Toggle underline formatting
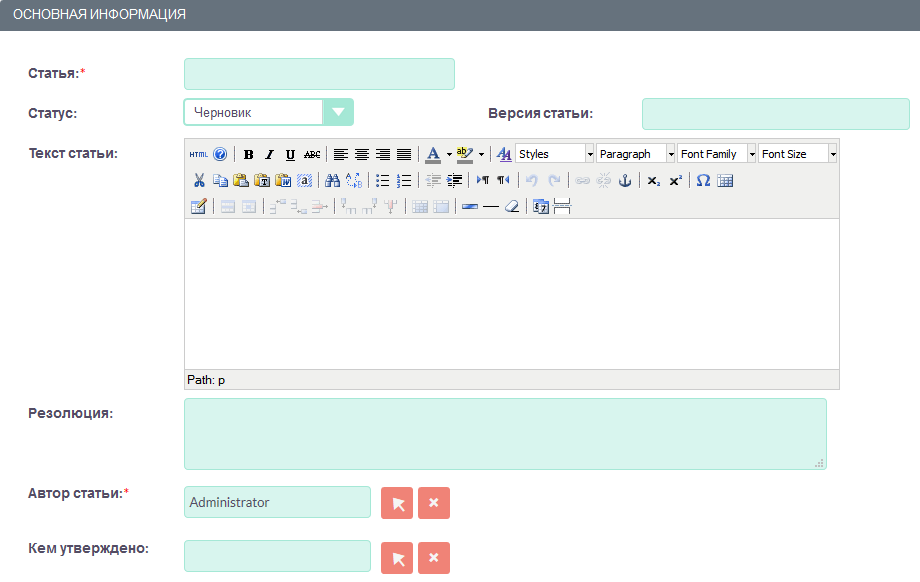The width and height of the screenshot is (920, 582). click(x=290, y=155)
